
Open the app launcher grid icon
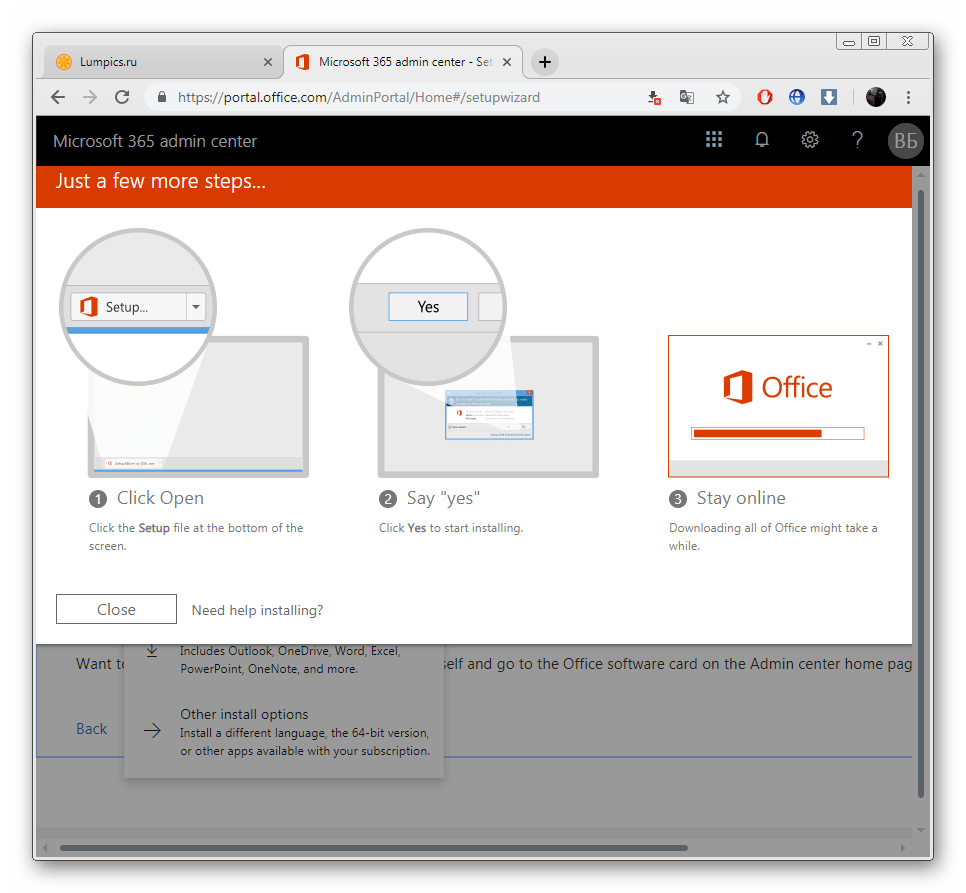click(x=713, y=140)
